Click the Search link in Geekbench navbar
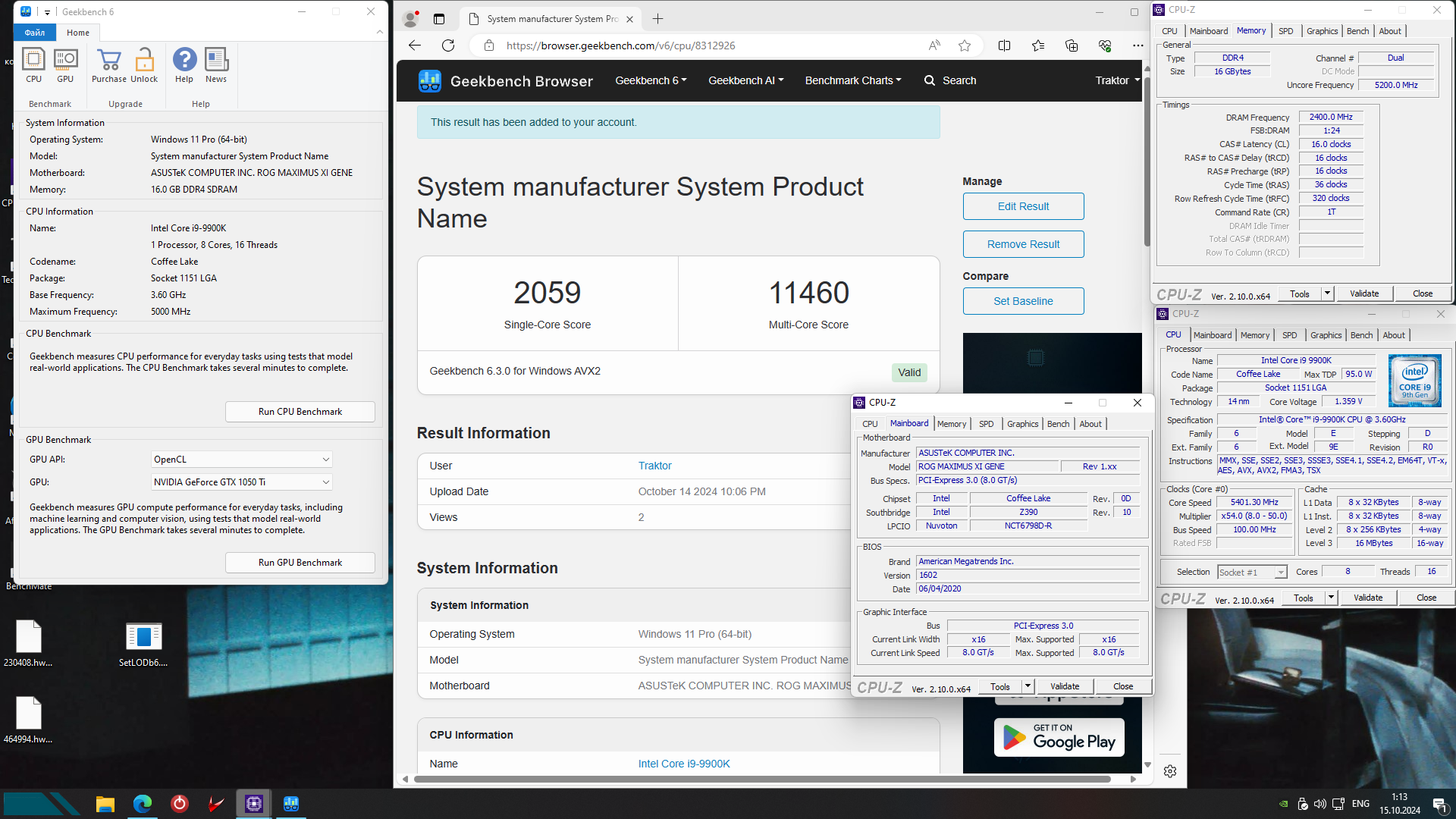Image resolution: width=1456 pixels, height=819 pixels. click(950, 80)
